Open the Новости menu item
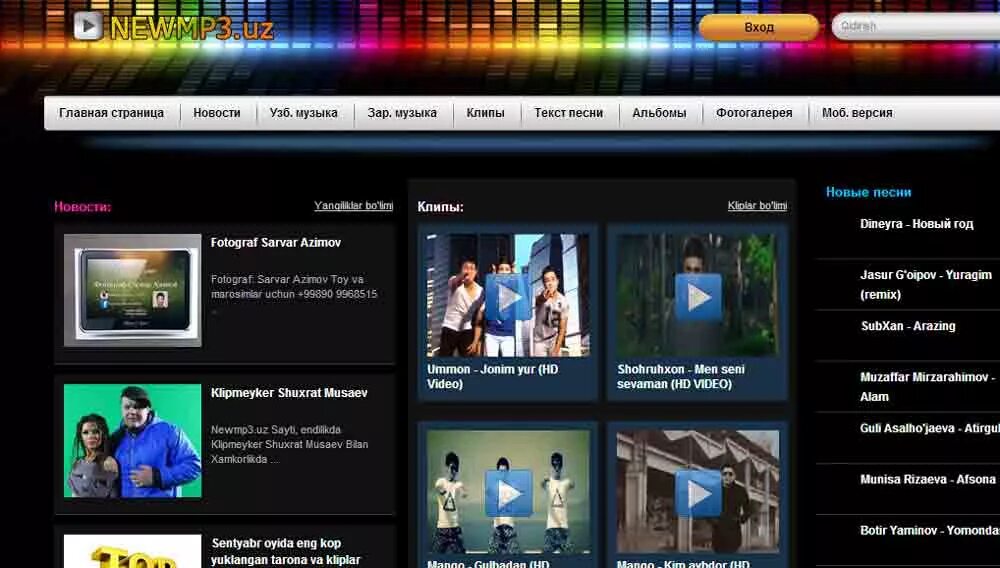Viewport: 1000px width, 568px height. point(217,113)
